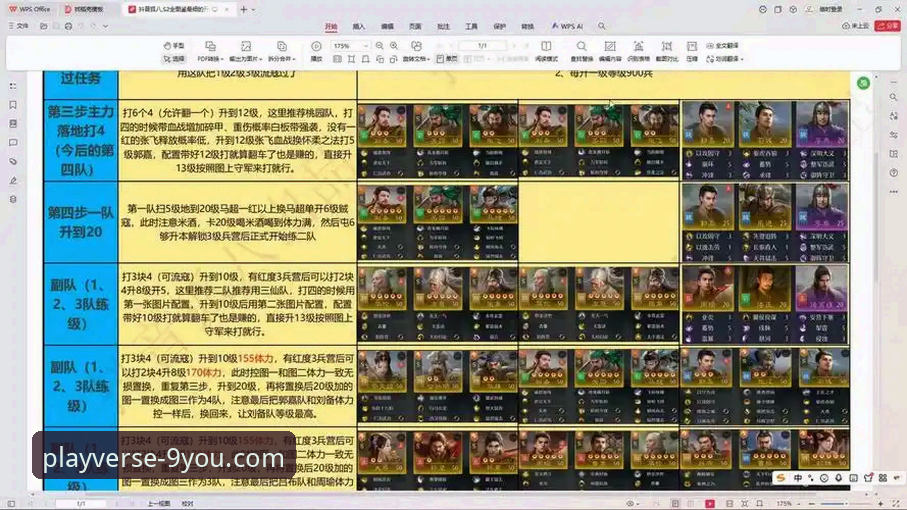The width and height of the screenshot is (907, 510).
Task: Activate the Select (选择) tool
Action: [x=174, y=59]
